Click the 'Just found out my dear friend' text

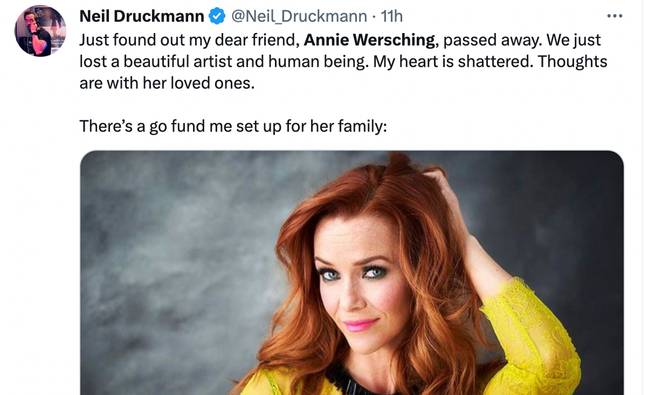point(189,40)
